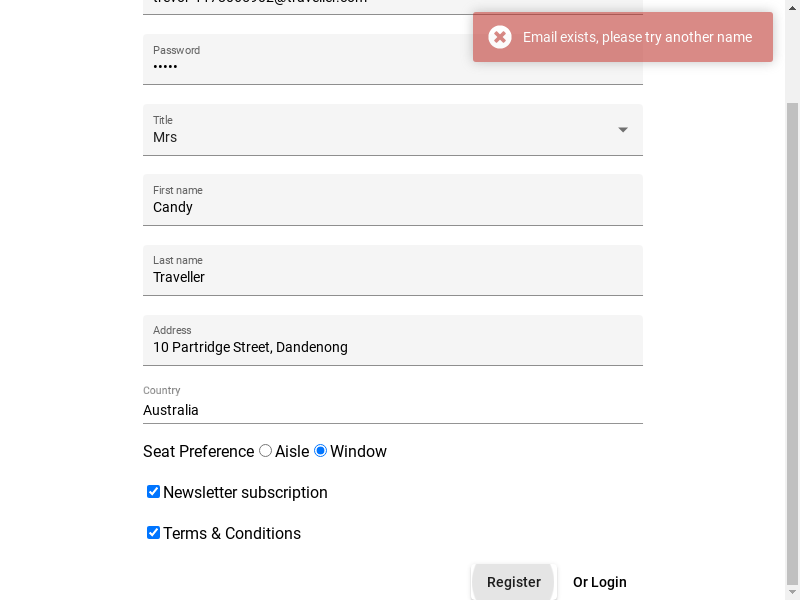800x600 pixels.
Task: Uncheck the Newsletter subscription checkbox
Action: click(x=153, y=492)
